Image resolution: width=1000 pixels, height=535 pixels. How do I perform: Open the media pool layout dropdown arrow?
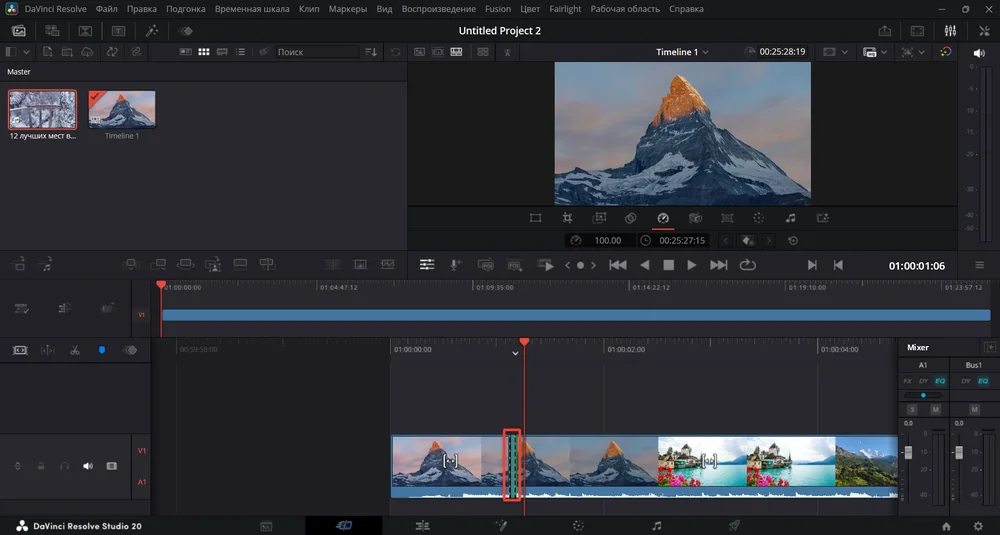pyautogui.click(x=25, y=52)
